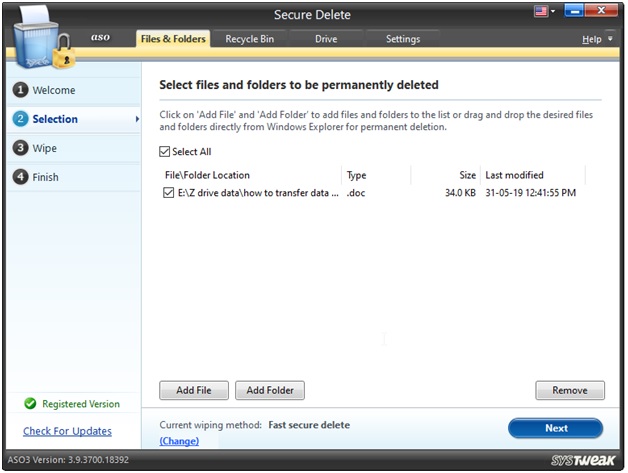Click the step 4 Finish number icon
Viewport: 628px width, 473px height.
pyautogui.click(x=20, y=177)
